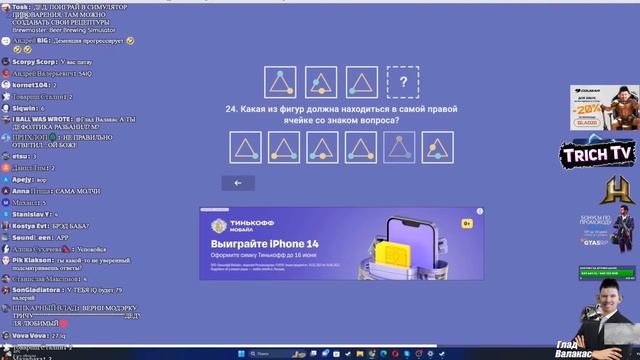640x360 pixels.
Task: Open the Settings gear icon in taskbar
Action: [x=430, y=354]
